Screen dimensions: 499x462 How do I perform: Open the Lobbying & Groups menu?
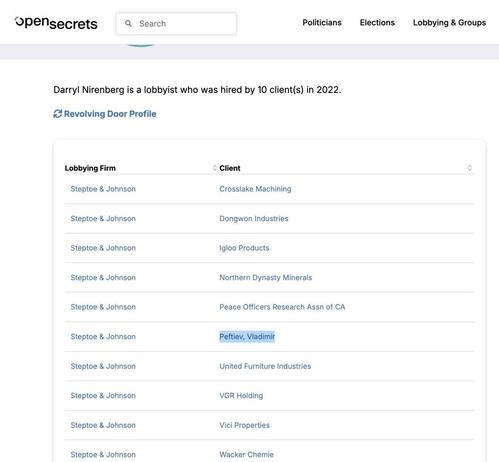coord(449,23)
